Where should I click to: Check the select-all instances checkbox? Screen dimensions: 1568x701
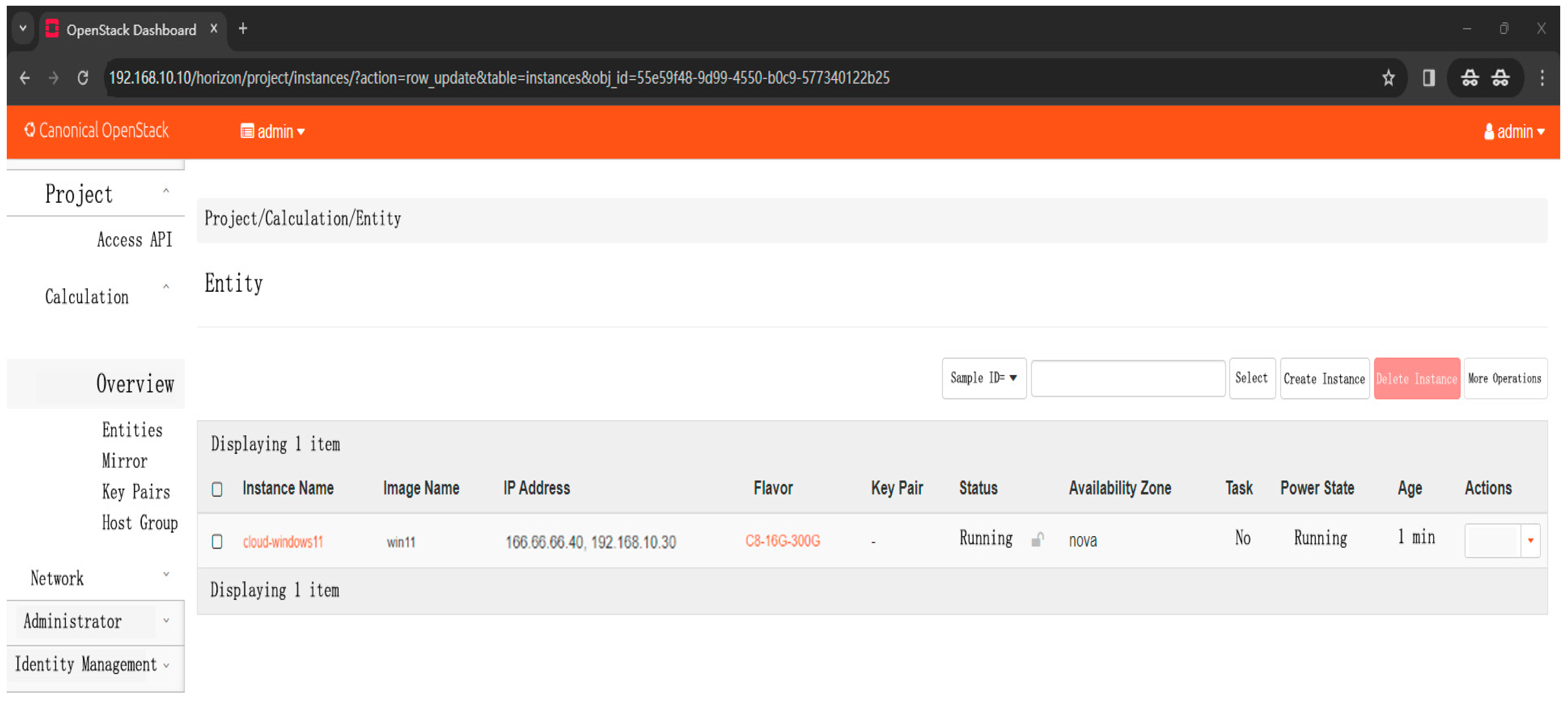(x=217, y=489)
